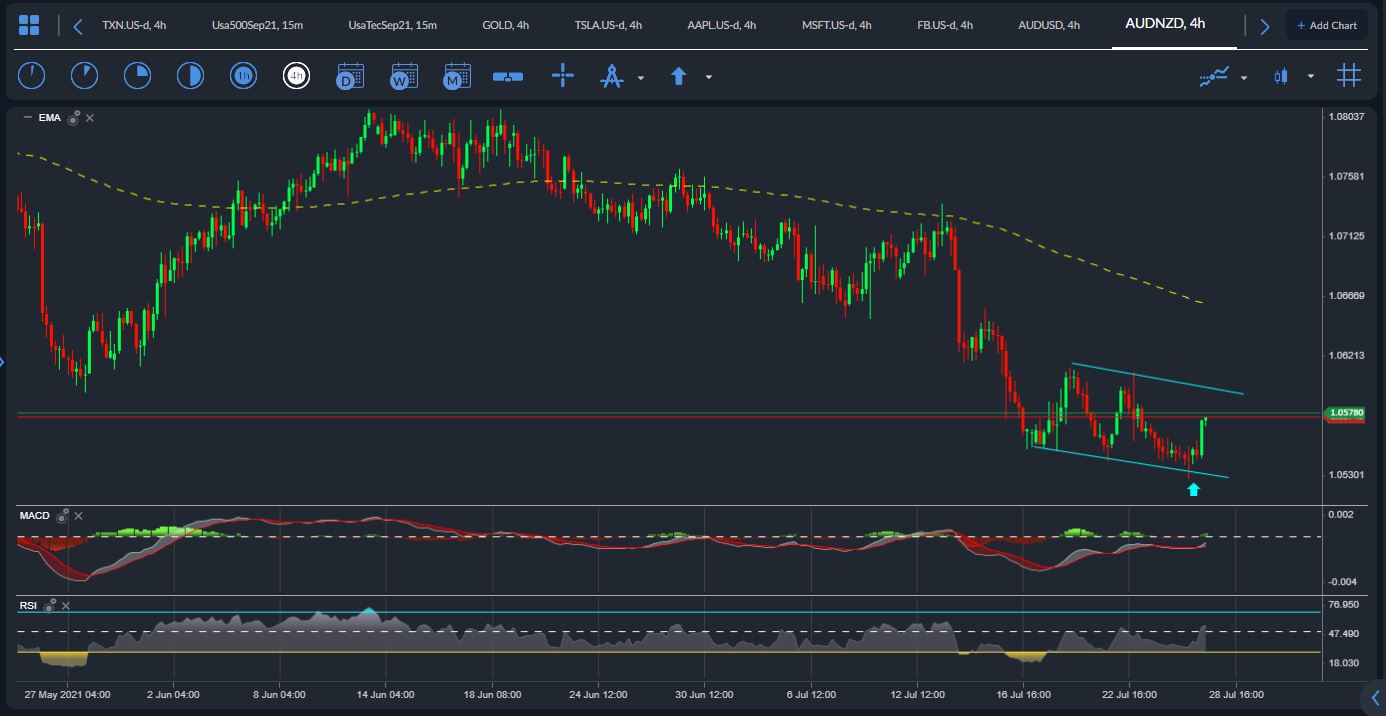Image resolution: width=1386 pixels, height=716 pixels.
Task: Toggle the chart grid icon
Action: [x=1349, y=75]
